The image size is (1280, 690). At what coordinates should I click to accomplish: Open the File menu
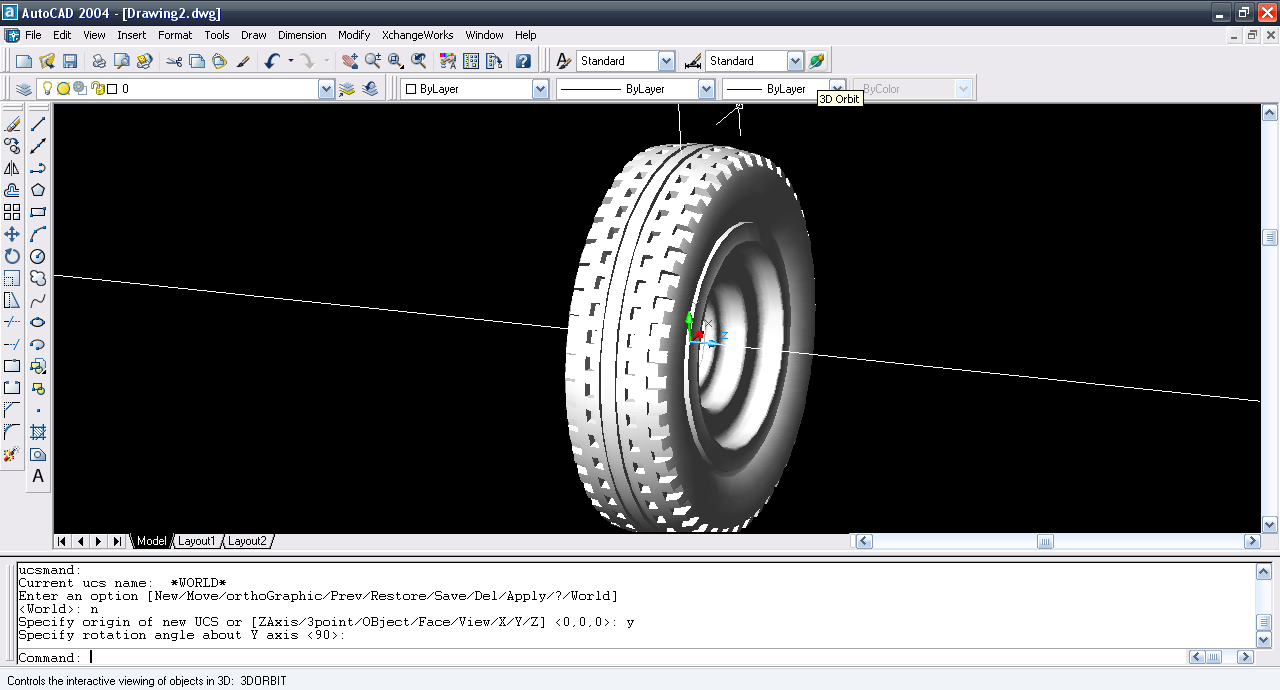pos(33,35)
